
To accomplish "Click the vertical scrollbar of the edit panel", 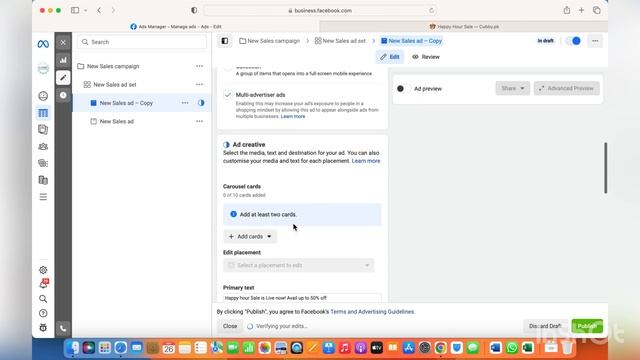I will click(x=606, y=167).
